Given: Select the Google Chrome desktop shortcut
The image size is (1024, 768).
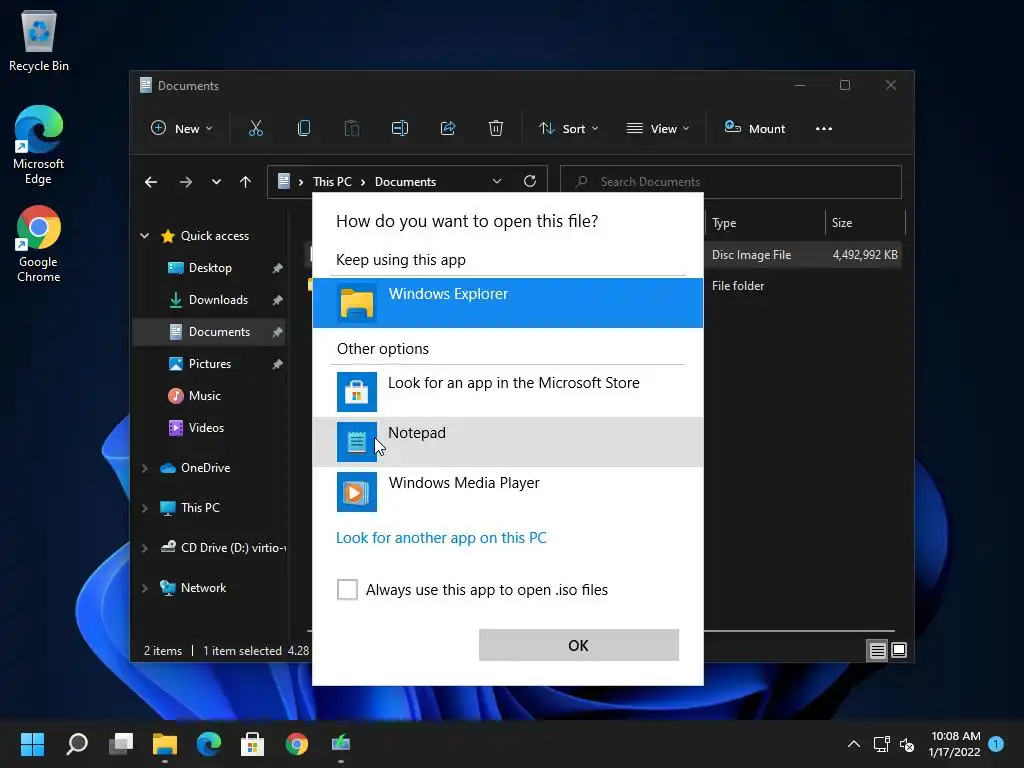Looking at the screenshot, I should pyautogui.click(x=39, y=244).
